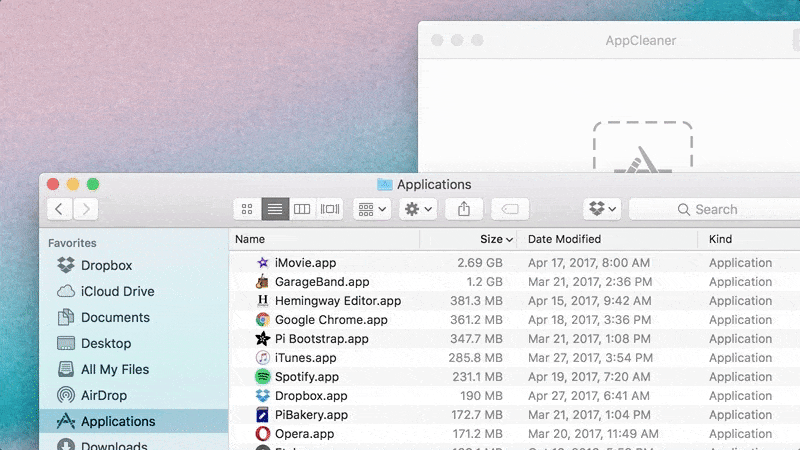This screenshot has width=800, height=450.
Task: Go back with the left arrow
Action: point(59,209)
